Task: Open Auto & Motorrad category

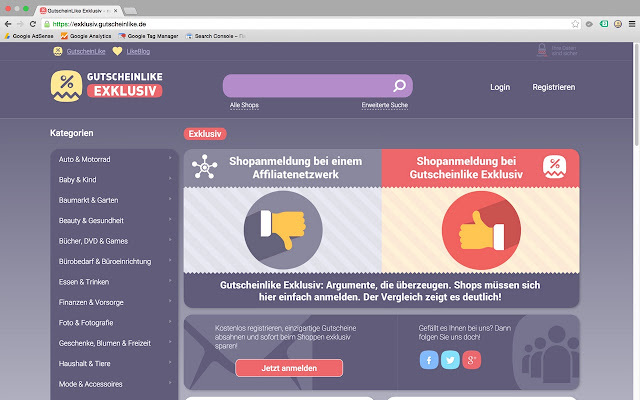Action: 84,159
